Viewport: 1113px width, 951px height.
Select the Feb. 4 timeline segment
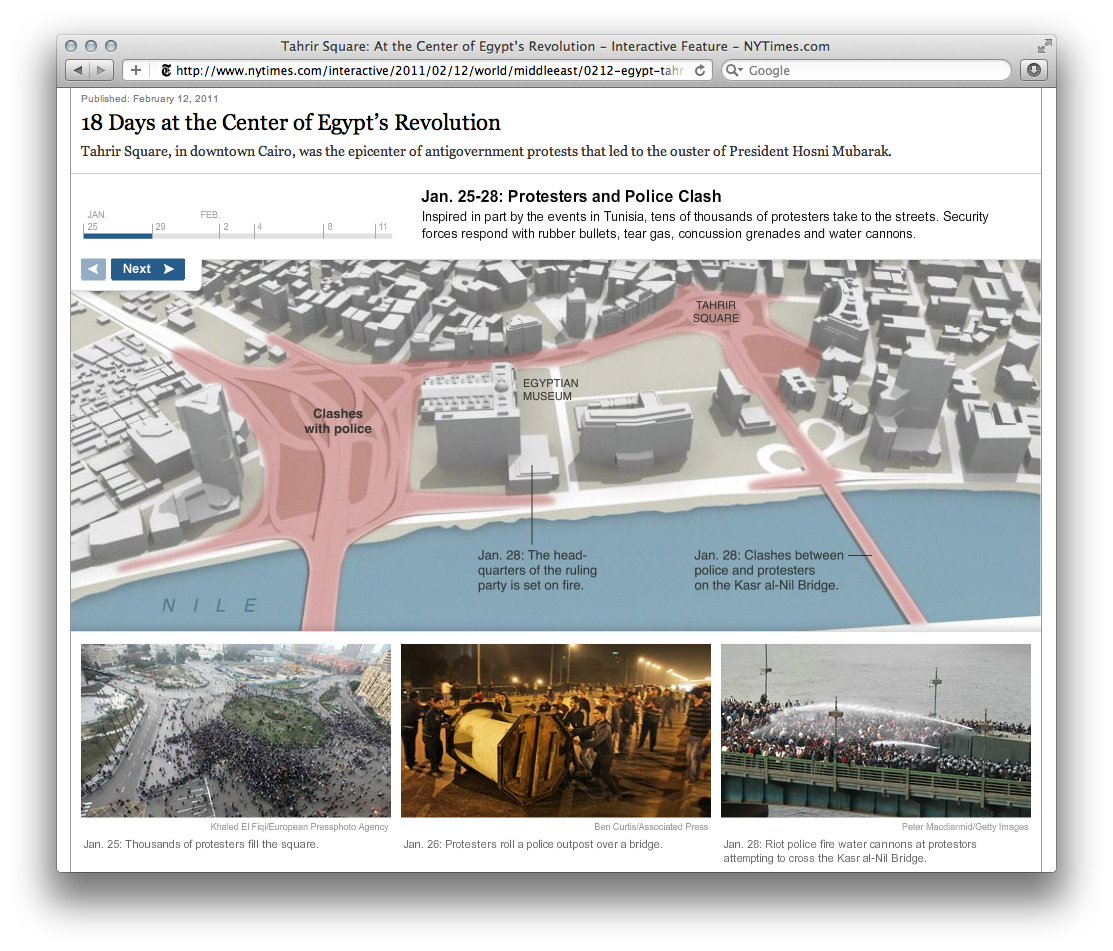click(x=290, y=235)
